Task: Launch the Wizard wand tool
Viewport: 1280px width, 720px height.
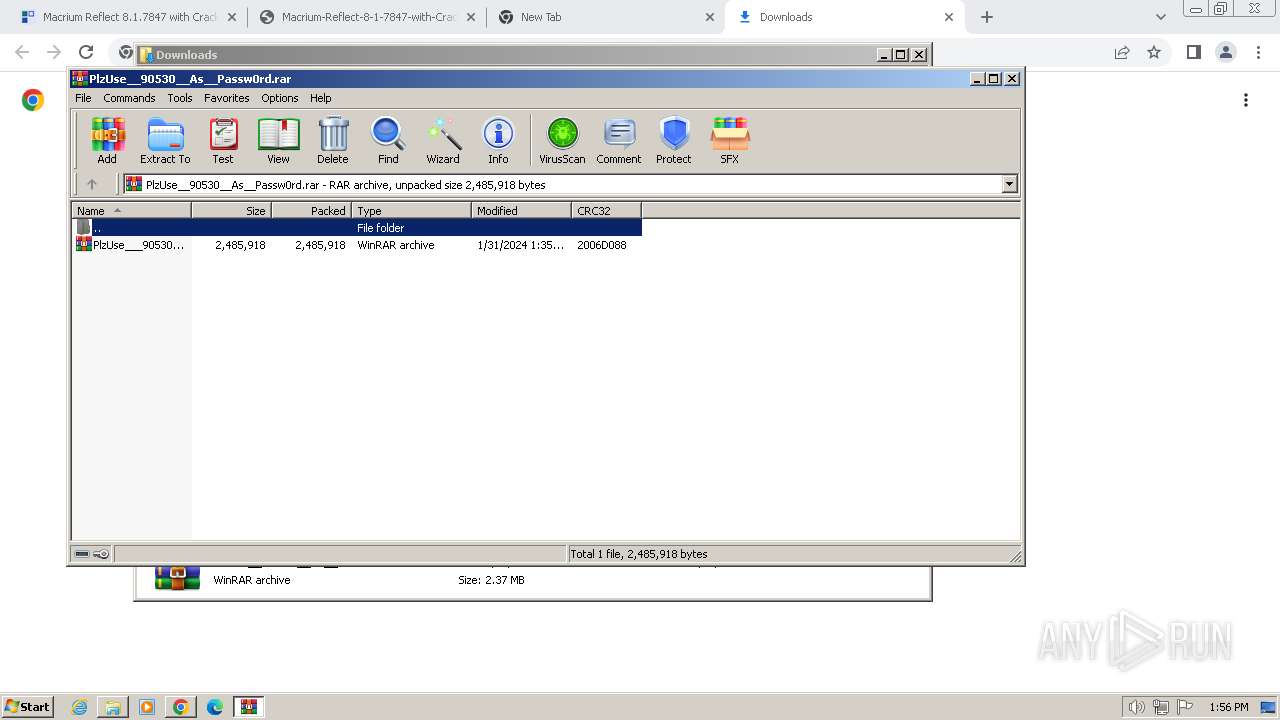Action: [443, 140]
